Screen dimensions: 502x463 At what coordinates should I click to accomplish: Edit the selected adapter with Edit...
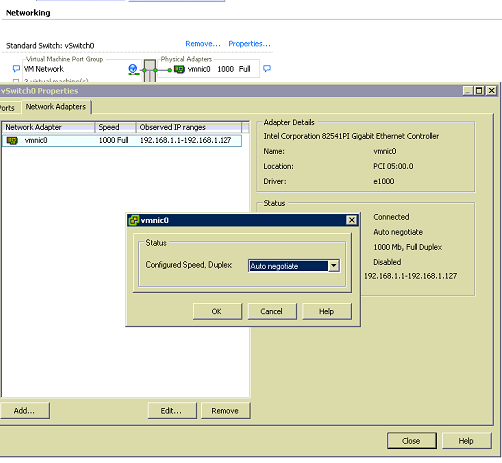(x=172, y=411)
